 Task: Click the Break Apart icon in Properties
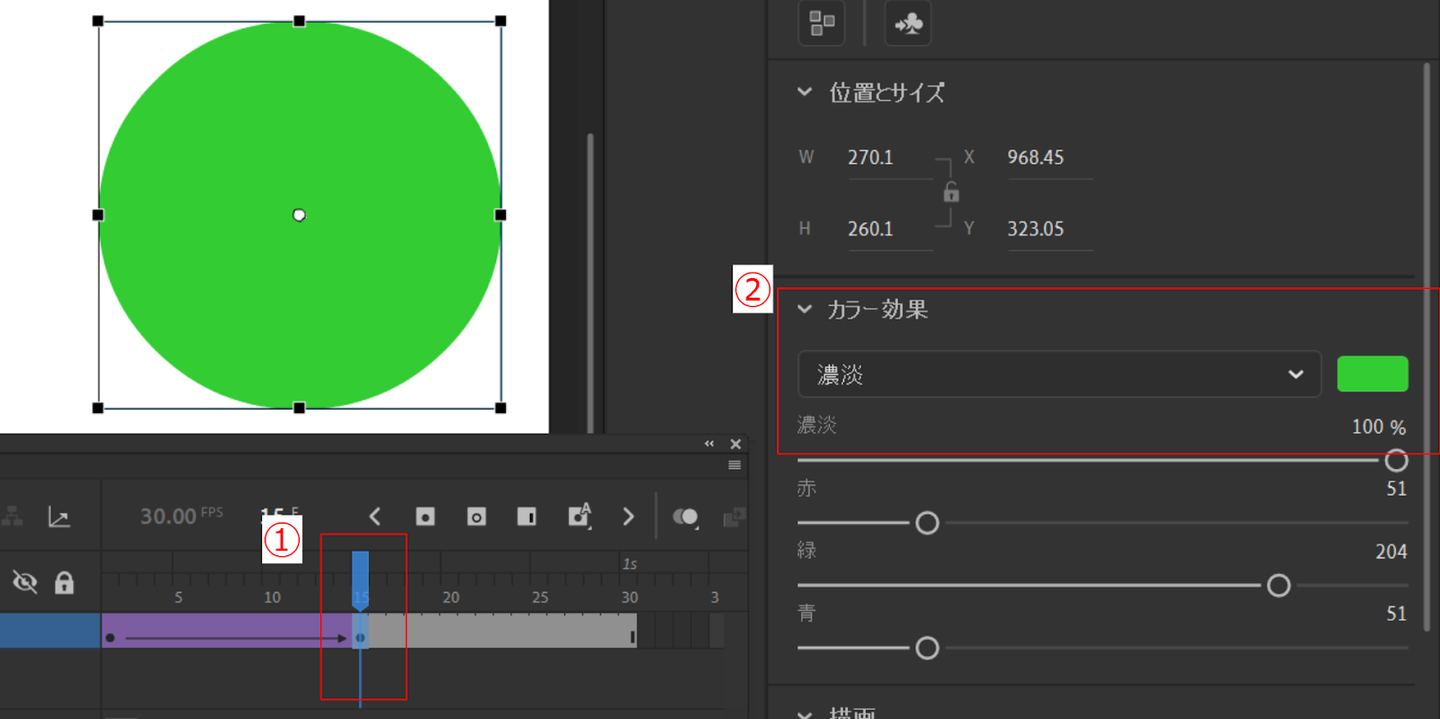point(822,23)
